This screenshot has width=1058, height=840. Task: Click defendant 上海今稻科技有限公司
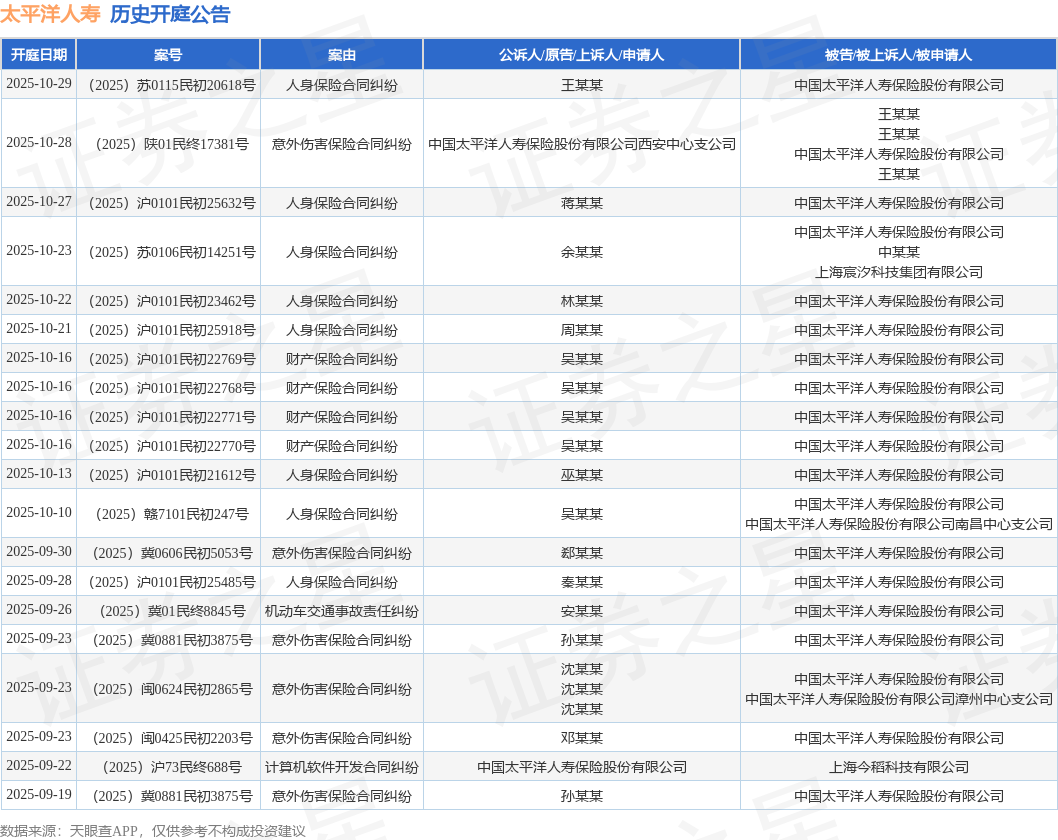(x=899, y=767)
